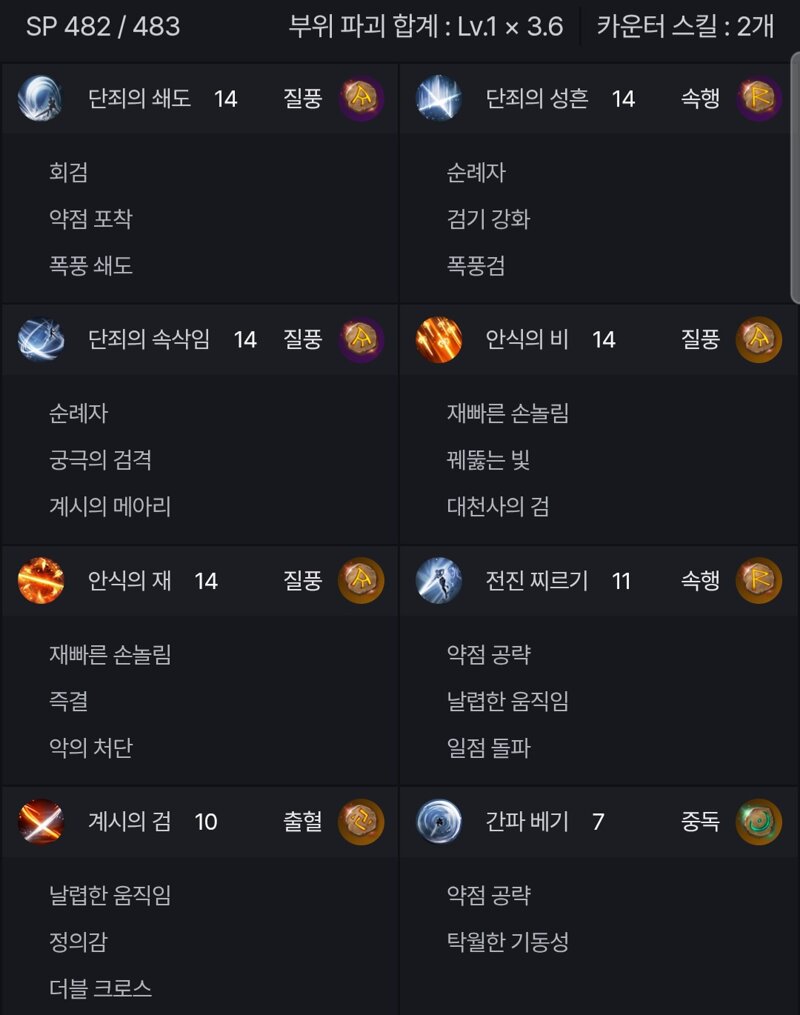Click the 더블 크로스 tripod text
This screenshot has height=1015, width=800.
100,988
